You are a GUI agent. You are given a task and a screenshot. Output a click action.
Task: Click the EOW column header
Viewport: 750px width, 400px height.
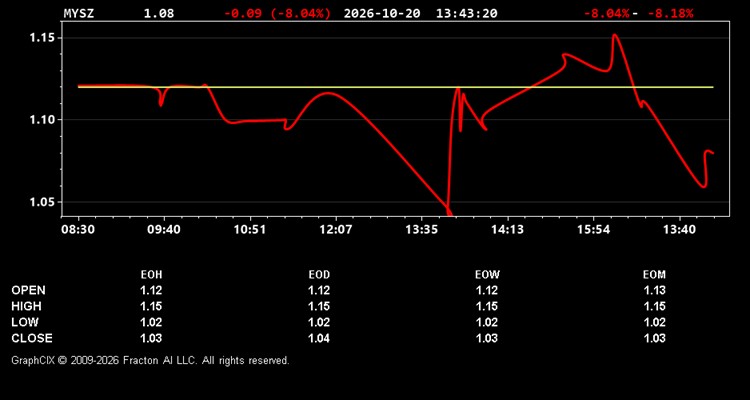[487, 275]
